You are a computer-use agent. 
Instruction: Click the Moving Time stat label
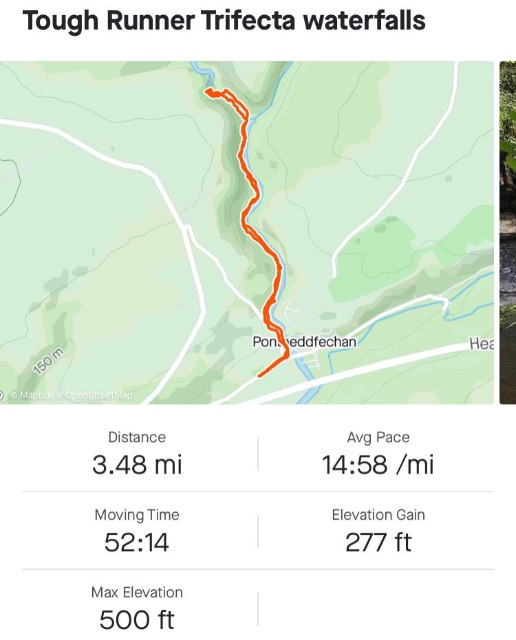click(x=137, y=515)
